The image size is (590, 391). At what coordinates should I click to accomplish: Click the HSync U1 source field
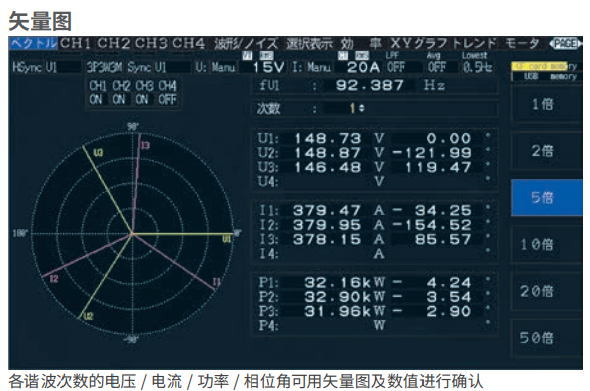coord(46,67)
